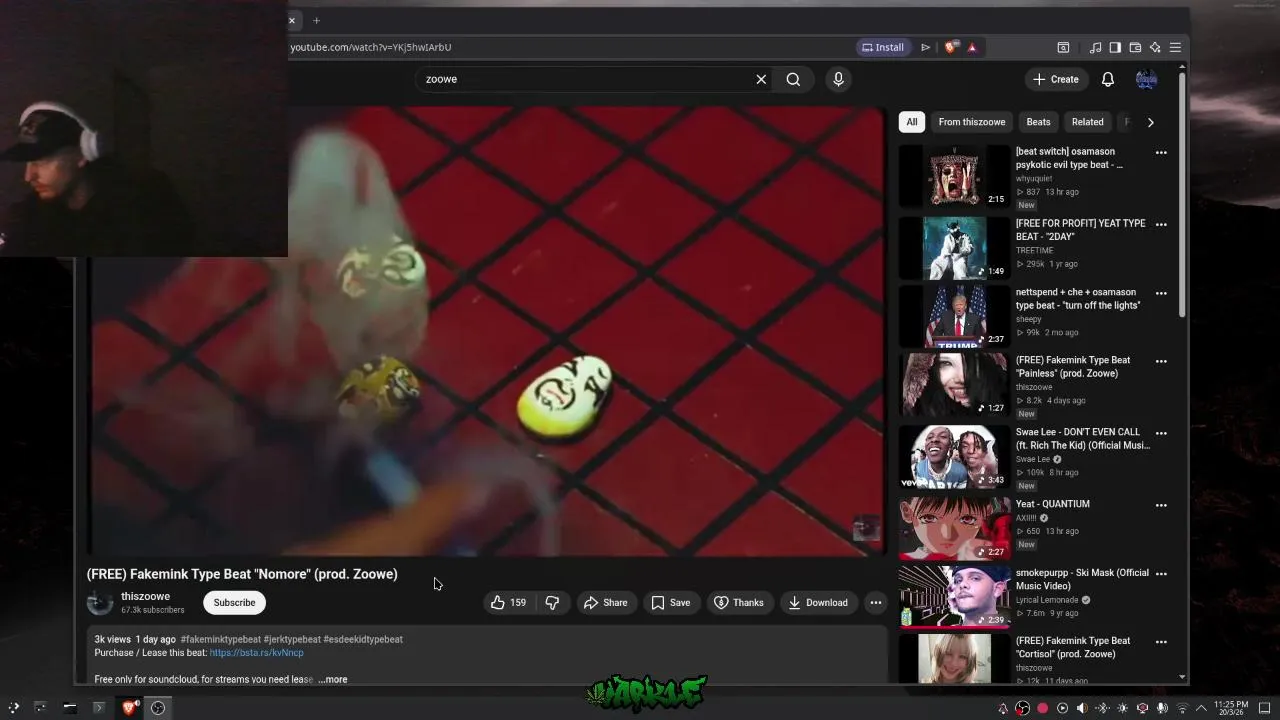Click the Share button
The image size is (1280, 720).
pos(606,602)
